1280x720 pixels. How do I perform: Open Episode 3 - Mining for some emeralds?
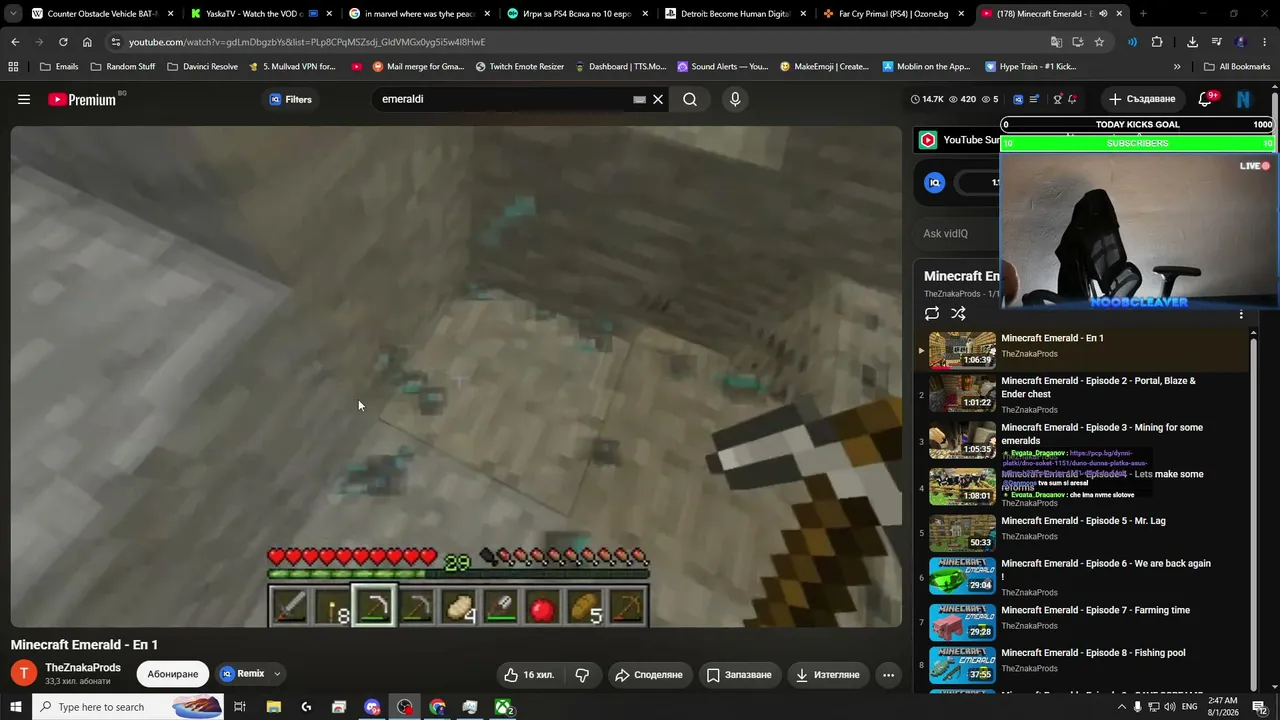pos(1102,434)
